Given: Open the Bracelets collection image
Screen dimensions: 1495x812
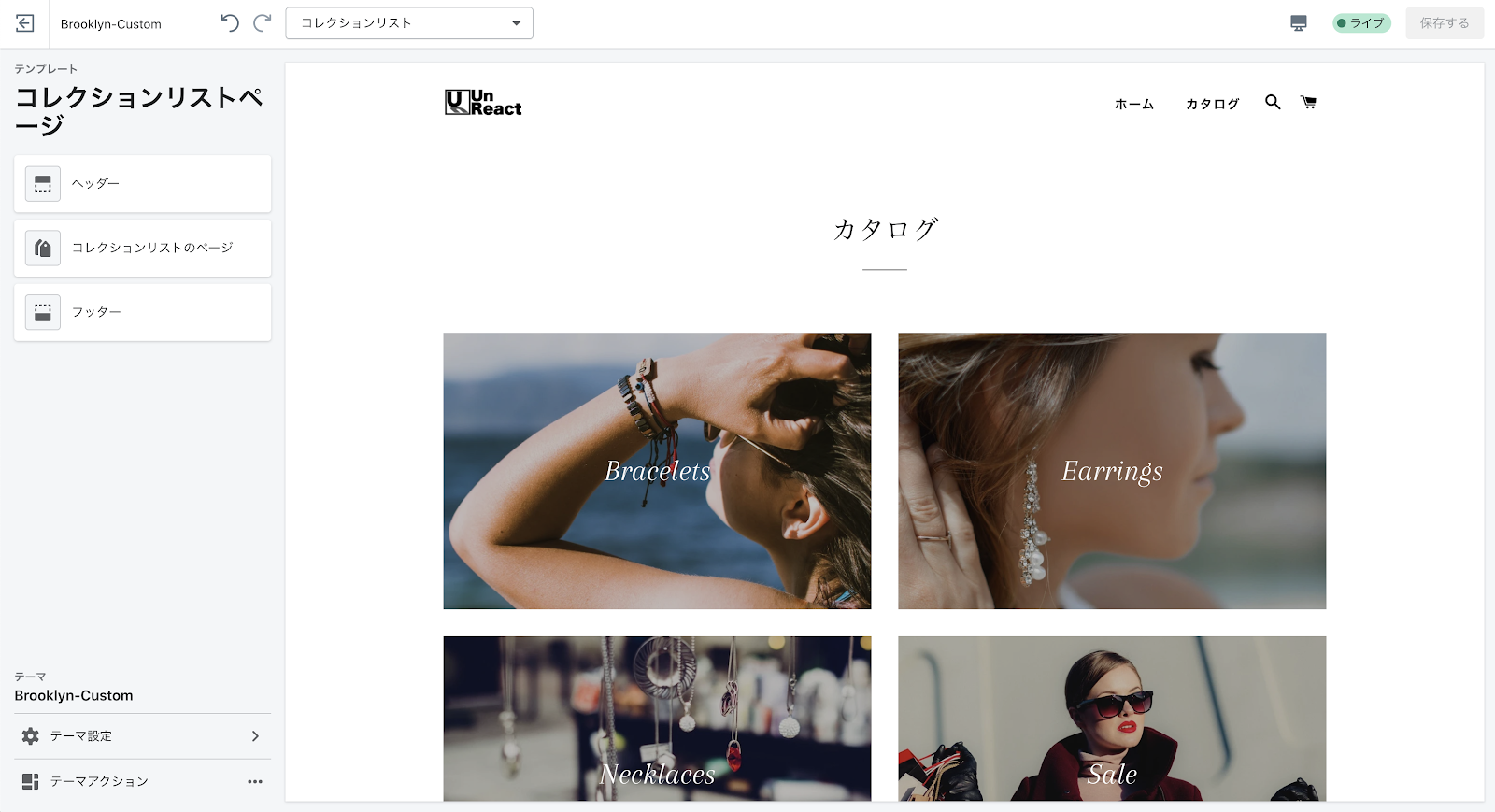Looking at the screenshot, I should pos(657,471).
